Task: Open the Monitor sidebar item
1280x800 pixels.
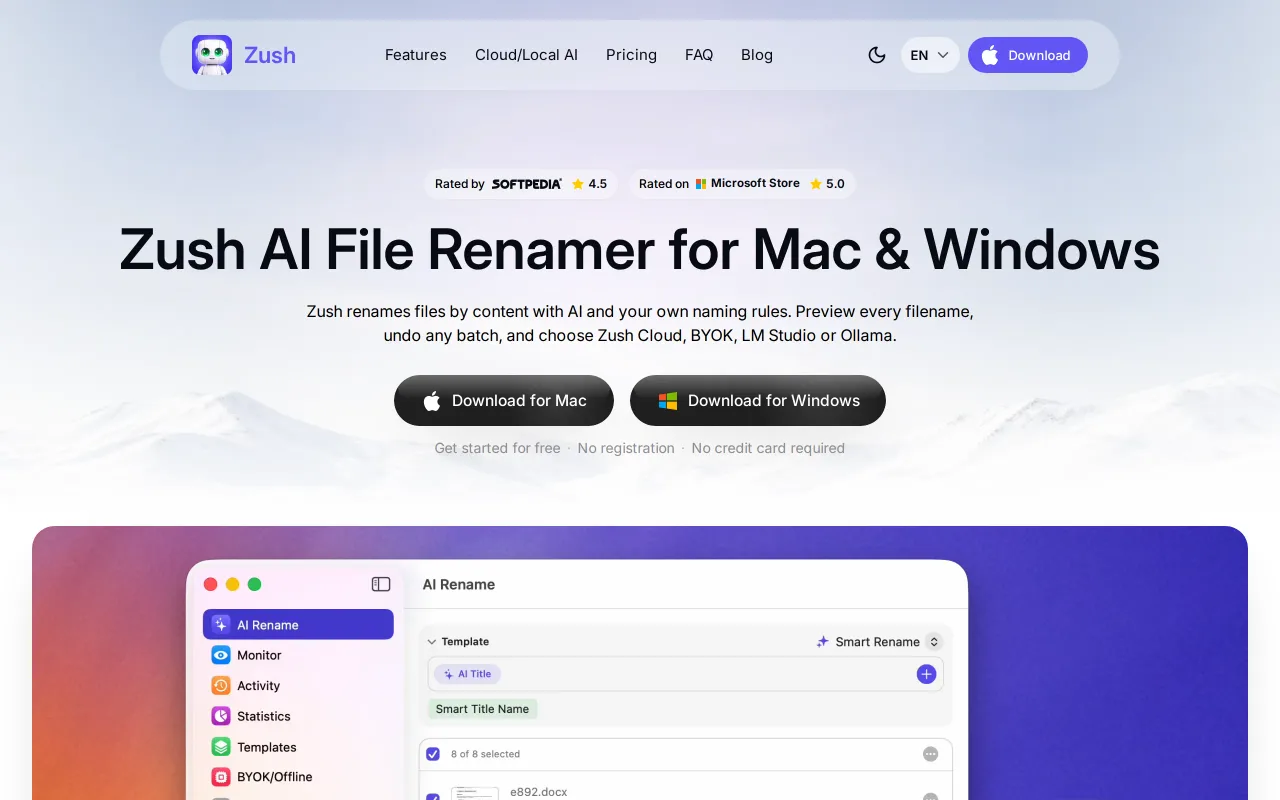Action: pyautogui.click(x=298, y=655)
